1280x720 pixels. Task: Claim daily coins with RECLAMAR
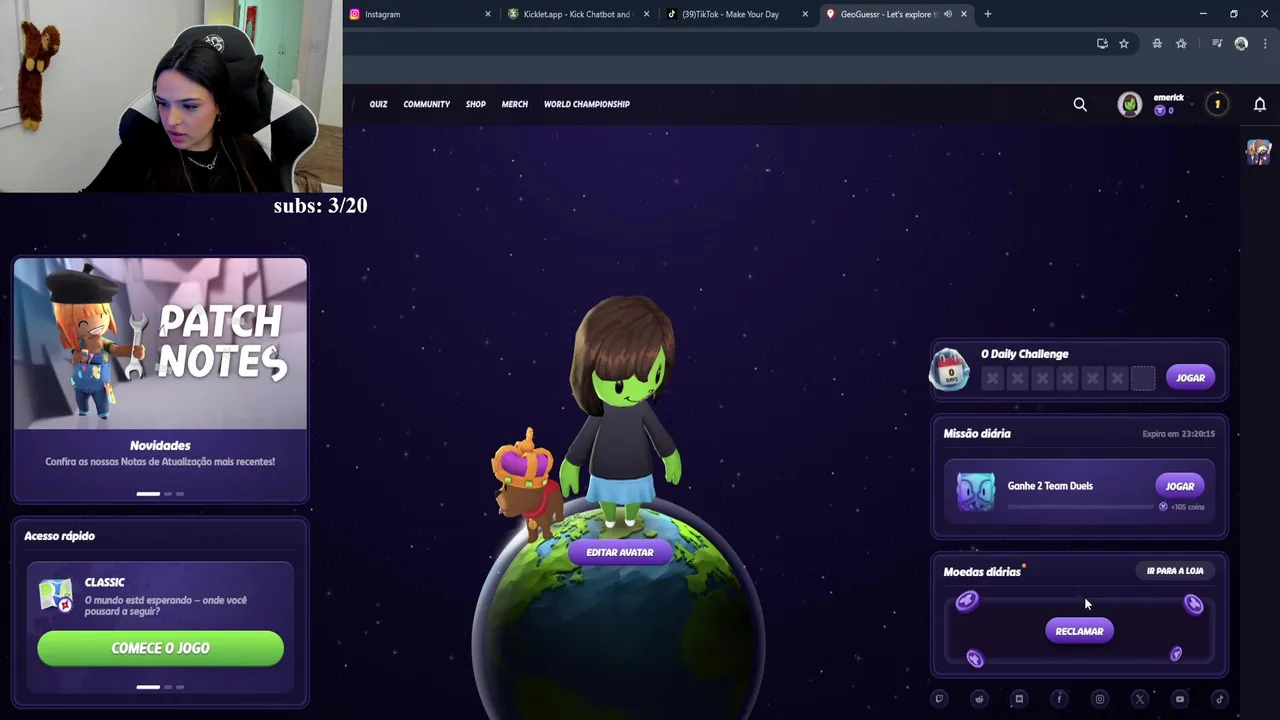1079,631
